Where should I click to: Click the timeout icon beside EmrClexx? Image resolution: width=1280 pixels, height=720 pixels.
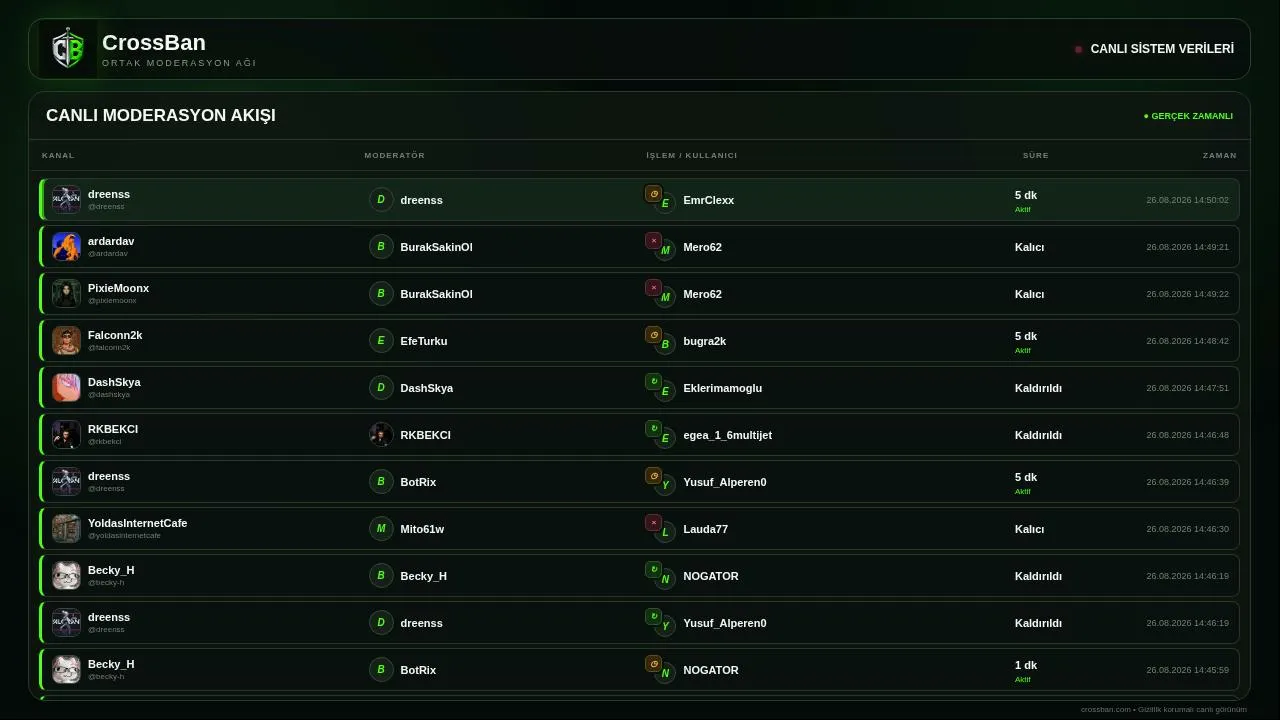[x=653, y=194]
